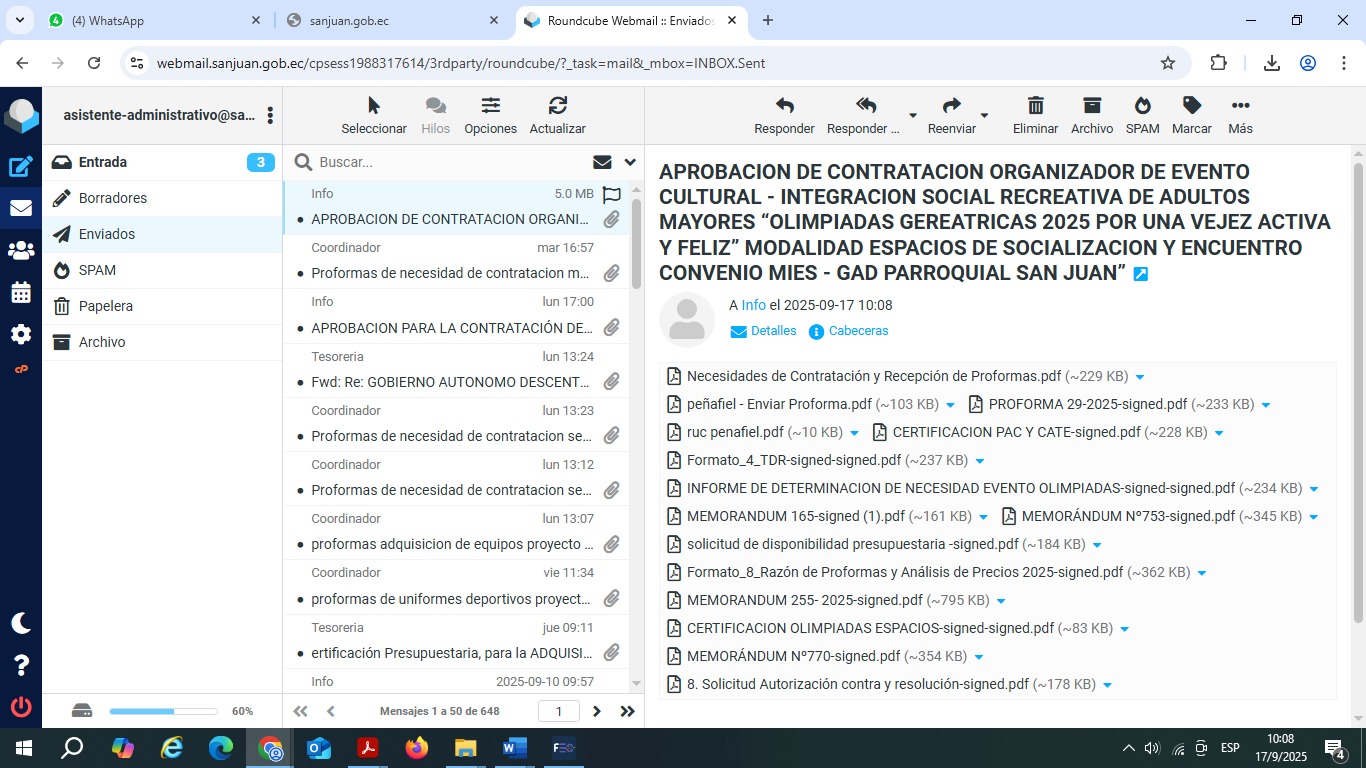Switch to WhatsApp browser tab
The image size is (1366, 768).
[150, 20]
